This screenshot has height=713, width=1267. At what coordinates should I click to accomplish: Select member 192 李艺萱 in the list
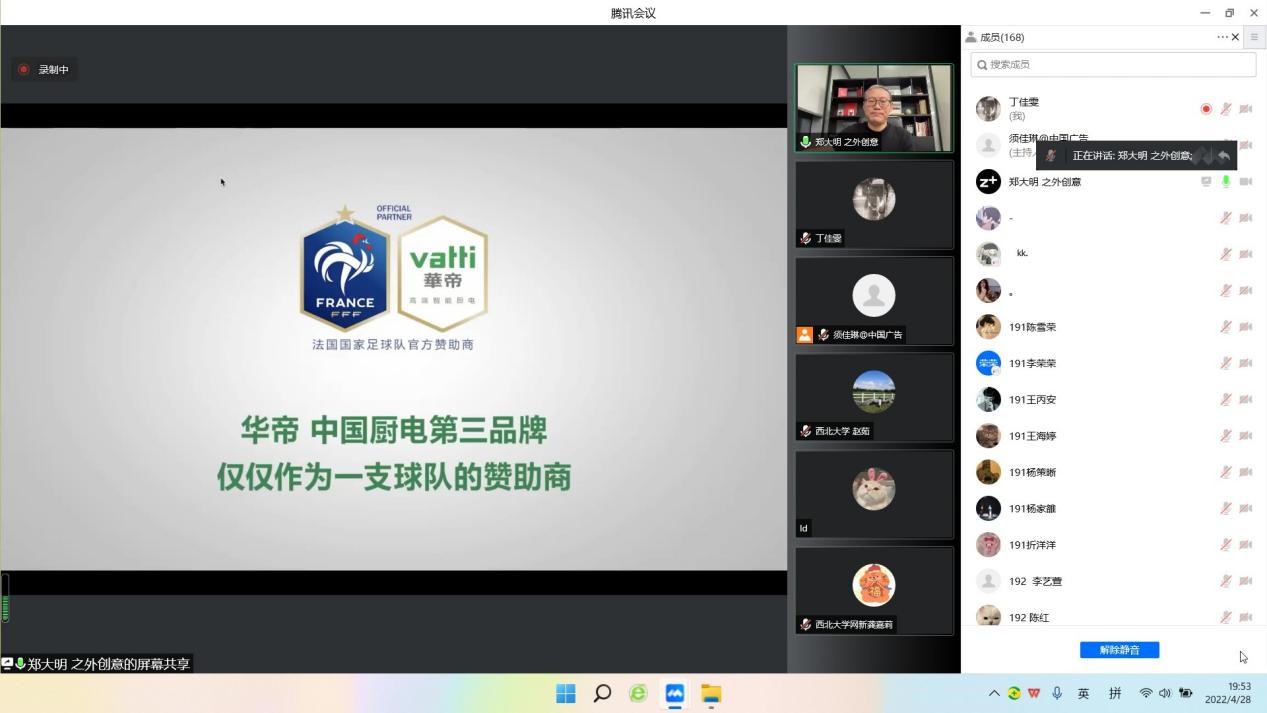tap(1113, 581)
